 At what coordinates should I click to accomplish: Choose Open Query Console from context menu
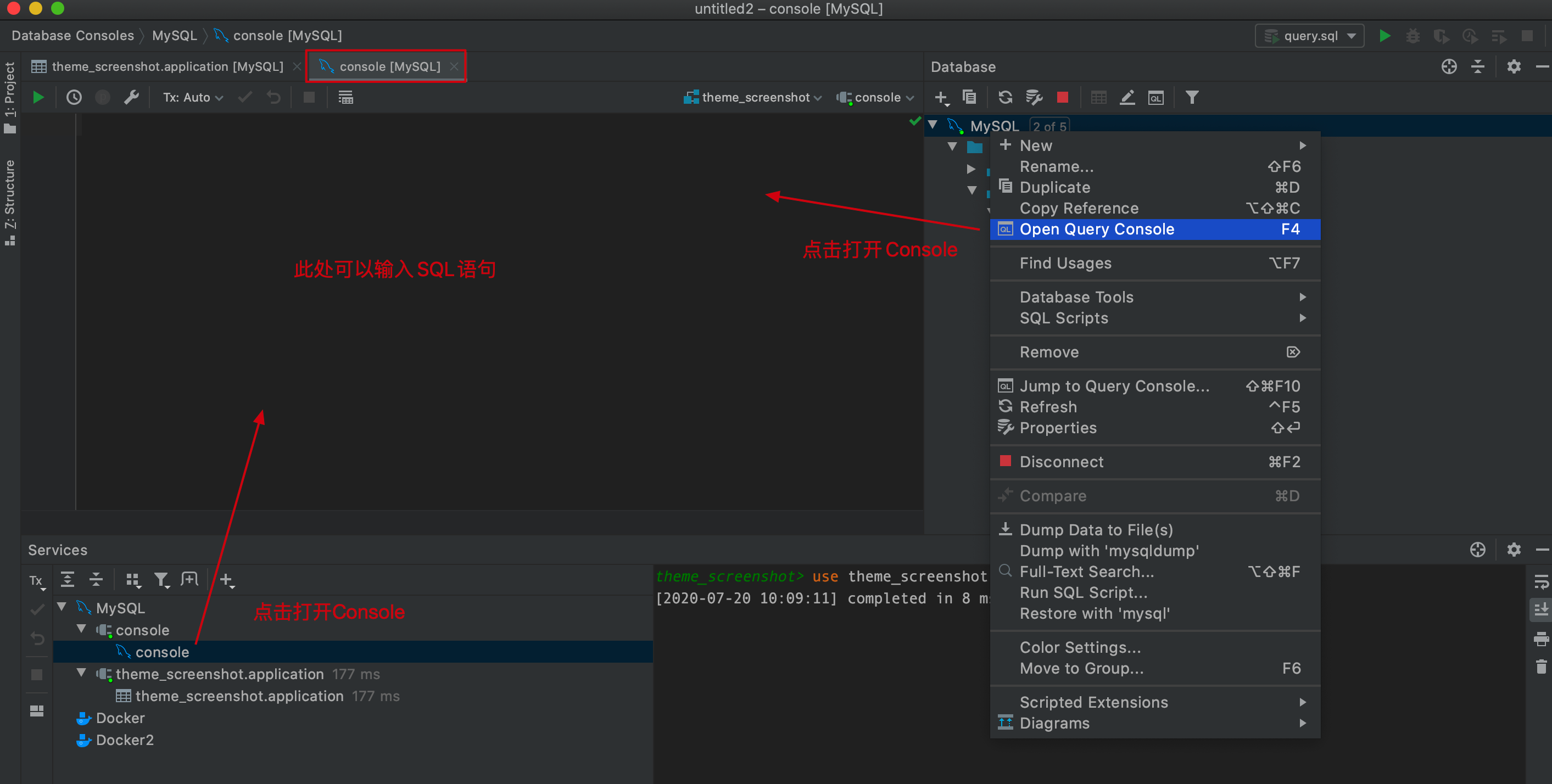coord(1155,229)
